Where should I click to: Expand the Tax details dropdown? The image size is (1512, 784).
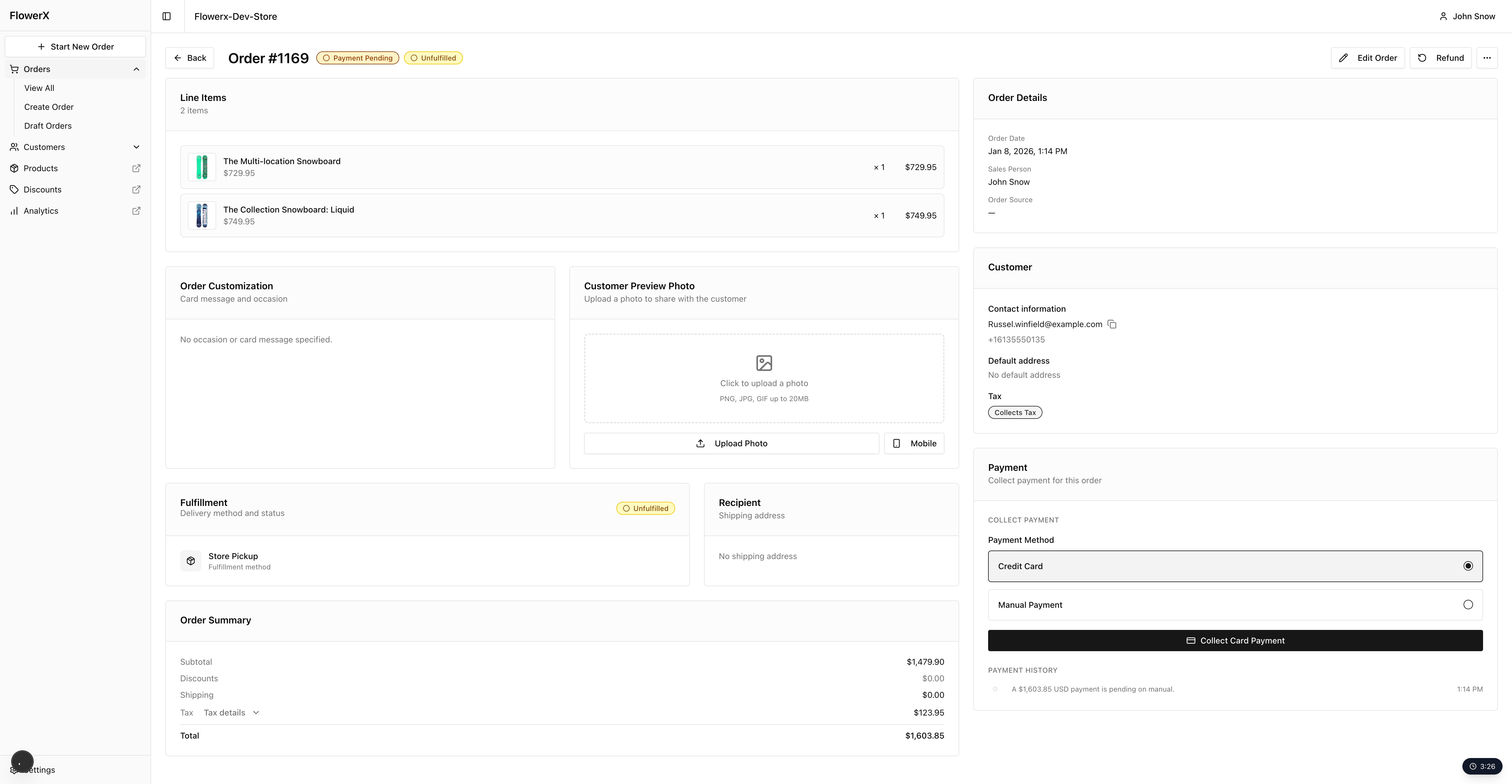[232, 713]
